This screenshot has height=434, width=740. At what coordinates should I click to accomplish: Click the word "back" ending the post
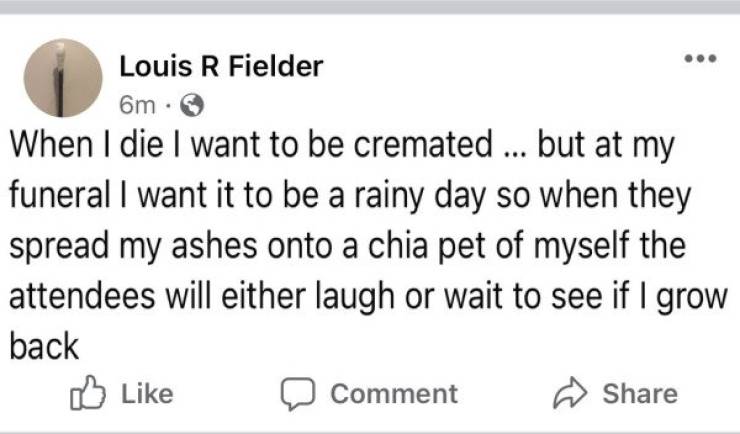pos(45,347)
